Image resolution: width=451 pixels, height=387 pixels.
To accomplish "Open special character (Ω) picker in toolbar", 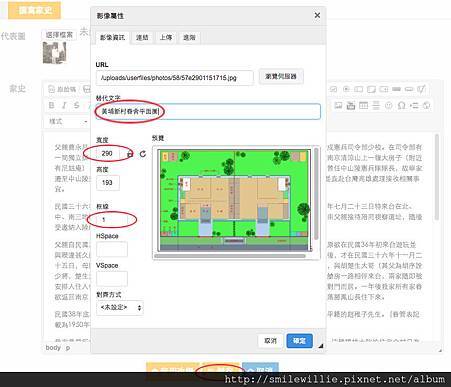I will click(401, 106).
